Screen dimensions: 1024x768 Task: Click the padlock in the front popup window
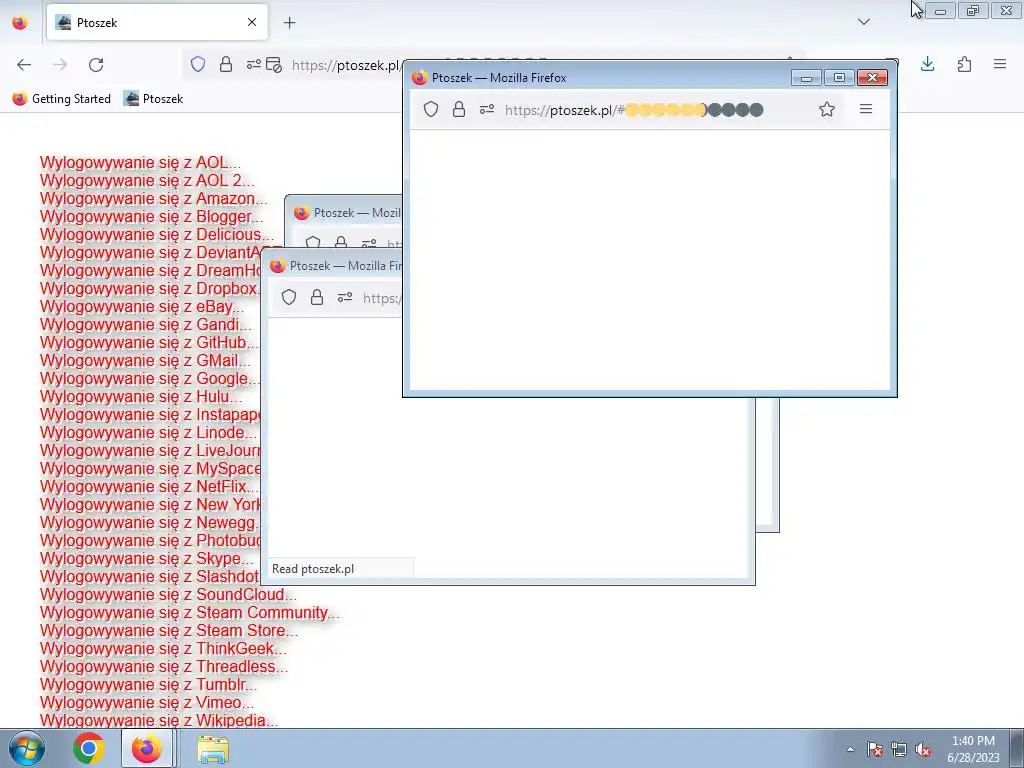click(x=459, y=109)
